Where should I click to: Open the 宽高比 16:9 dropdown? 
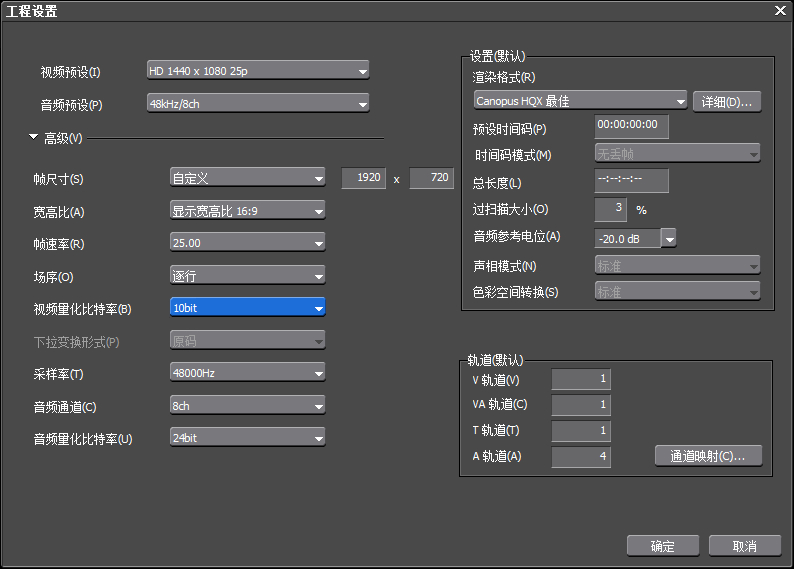(x=248, y=211)
